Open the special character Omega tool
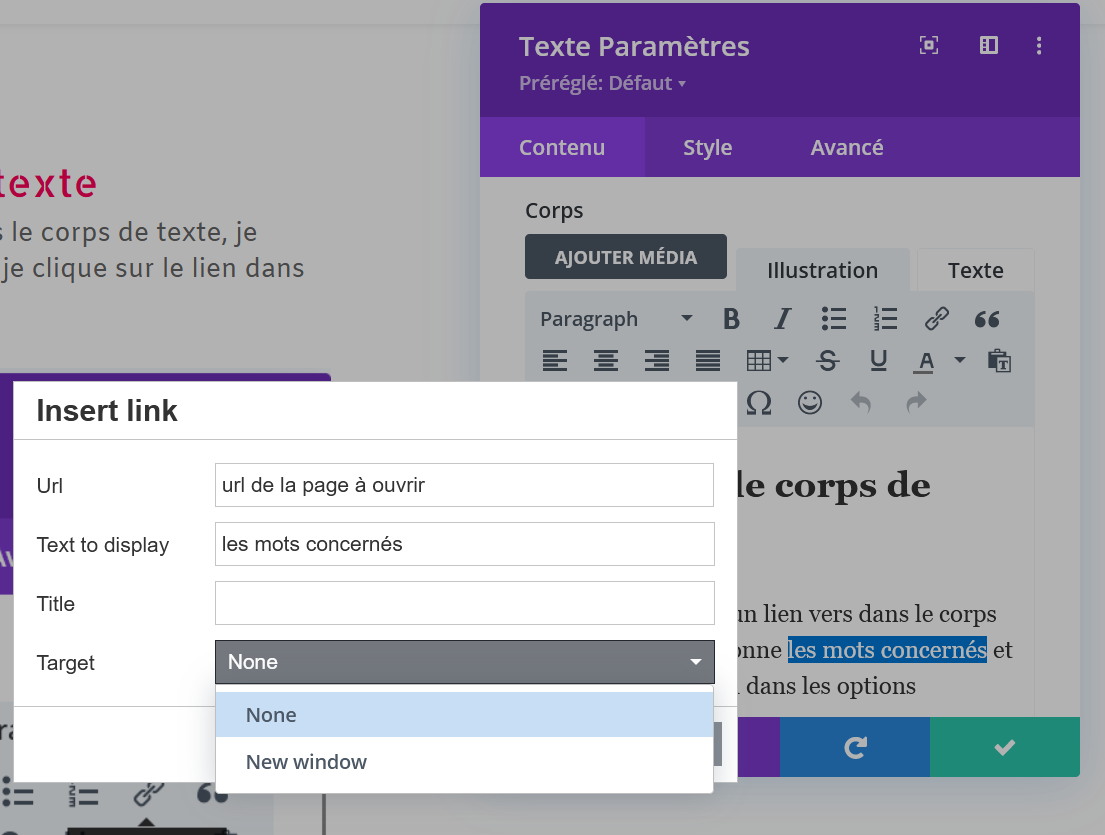Screen dimensions: 1105x835 (x=759, y=402)
